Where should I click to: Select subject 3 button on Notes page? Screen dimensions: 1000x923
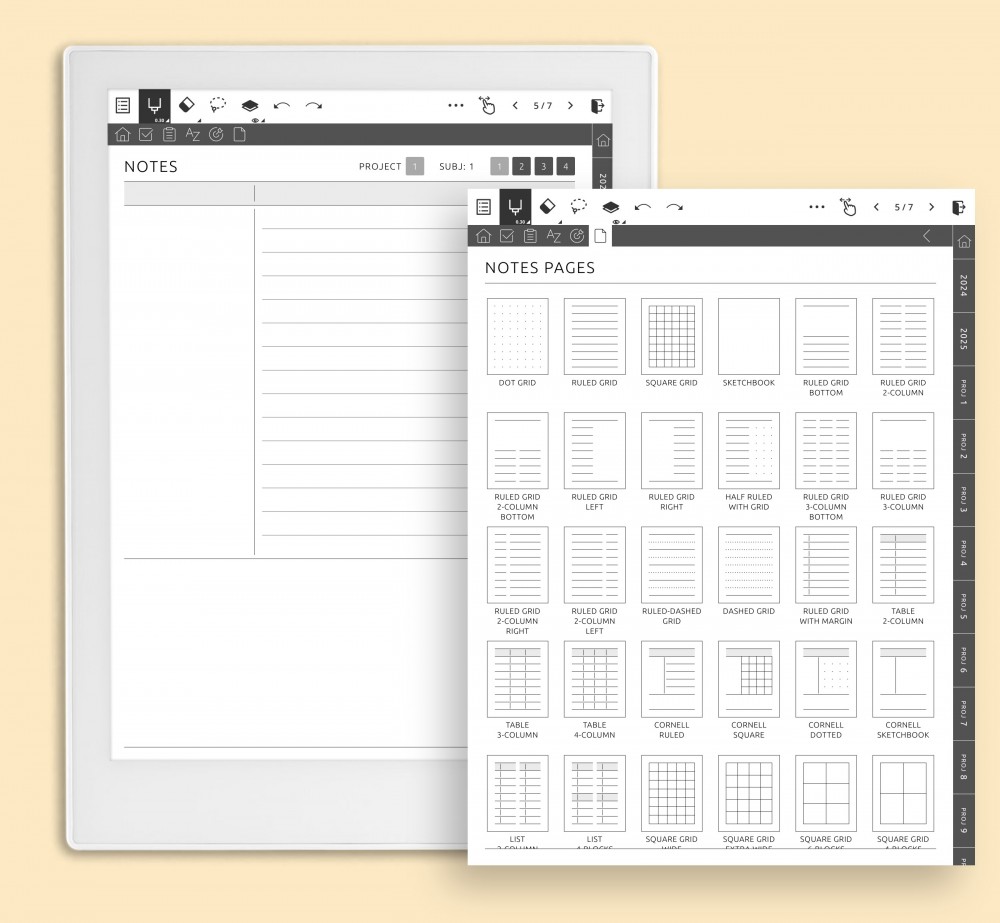coord(543,166)
